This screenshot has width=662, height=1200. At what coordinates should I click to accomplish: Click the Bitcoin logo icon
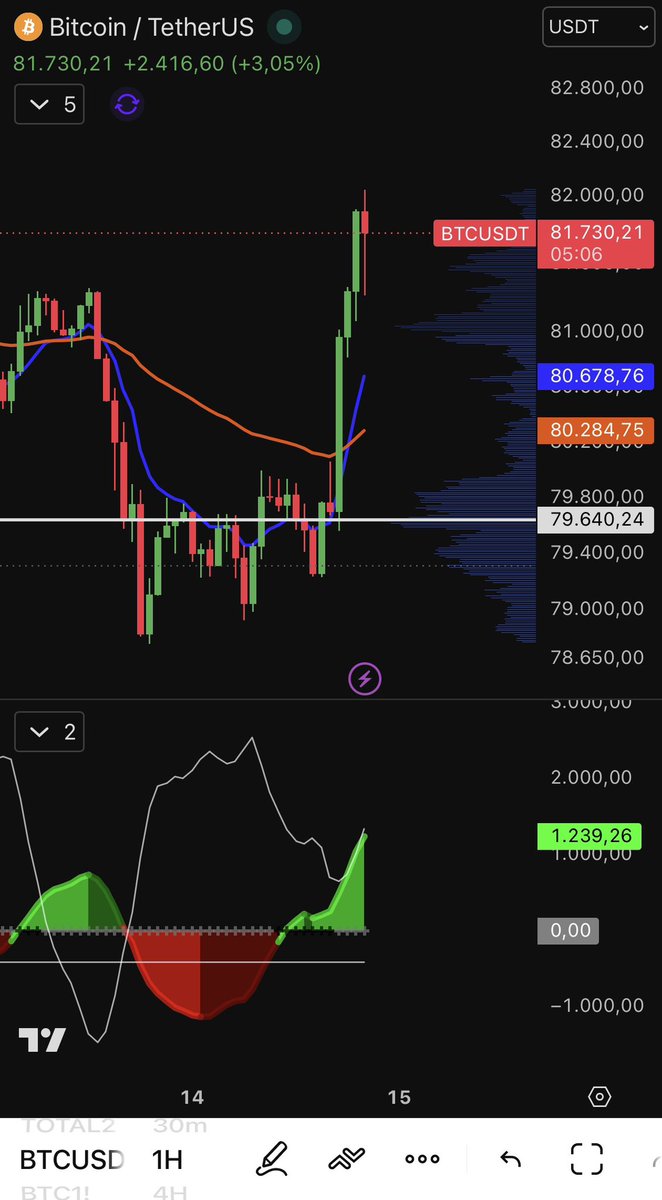26,27
